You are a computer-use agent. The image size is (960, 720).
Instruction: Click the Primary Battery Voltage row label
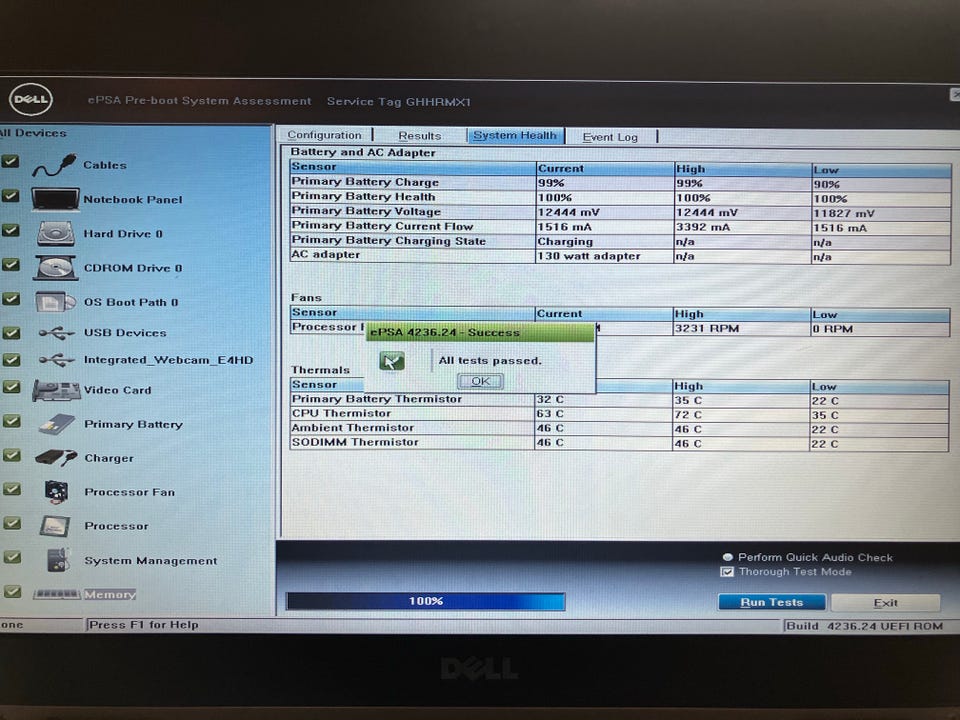coord(366,211)
